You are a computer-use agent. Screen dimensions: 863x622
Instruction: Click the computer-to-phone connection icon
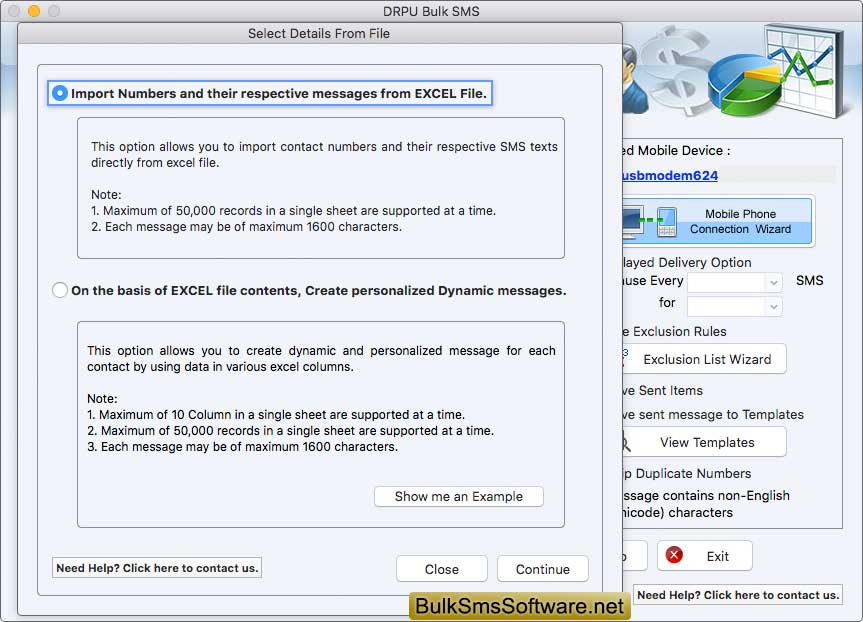pos(649,221)
